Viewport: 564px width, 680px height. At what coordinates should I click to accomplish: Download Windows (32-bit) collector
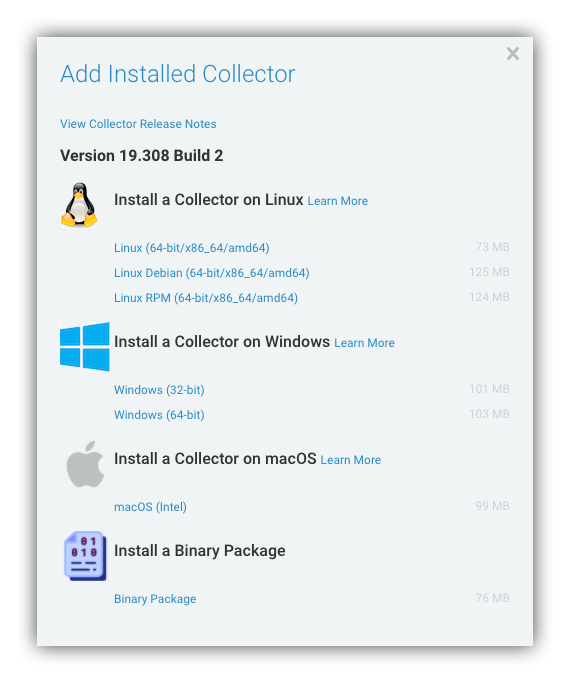(x=159, y=390)
